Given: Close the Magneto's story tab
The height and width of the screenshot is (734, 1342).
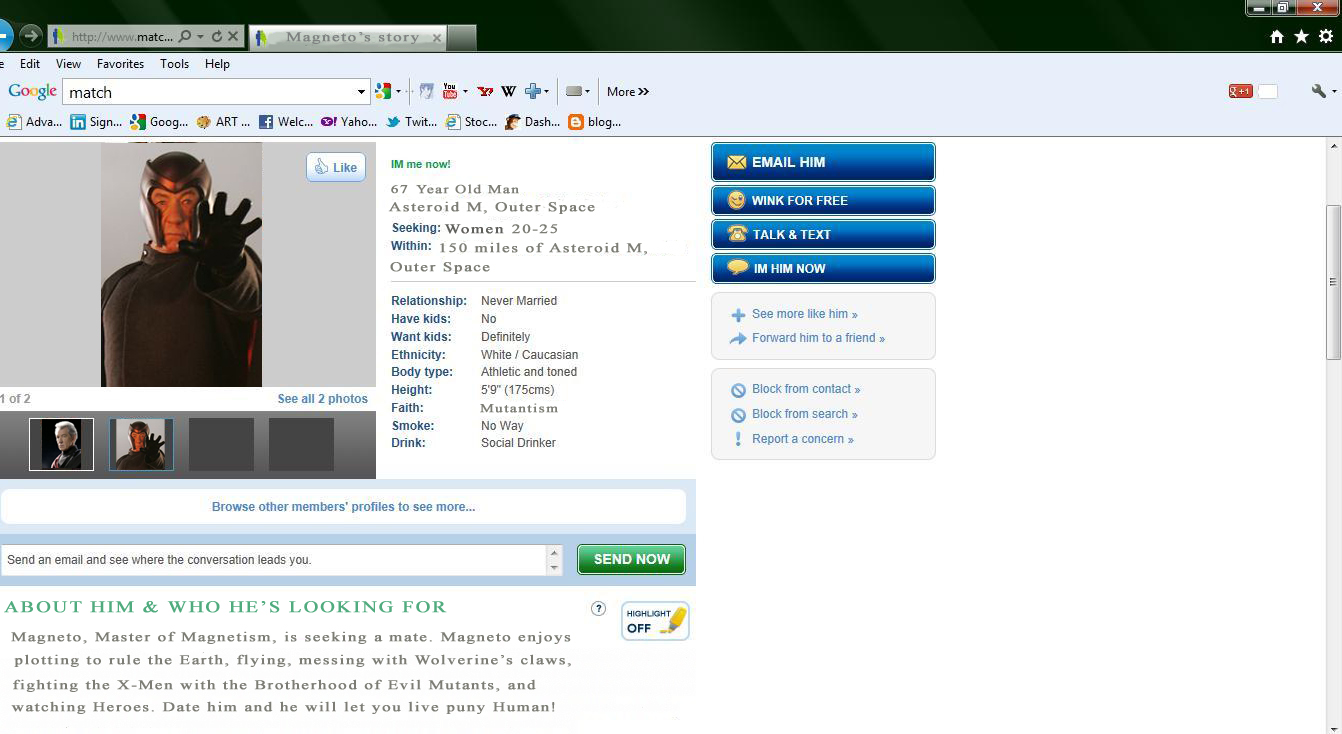Looking at the screenshot, I should (436, 37).
